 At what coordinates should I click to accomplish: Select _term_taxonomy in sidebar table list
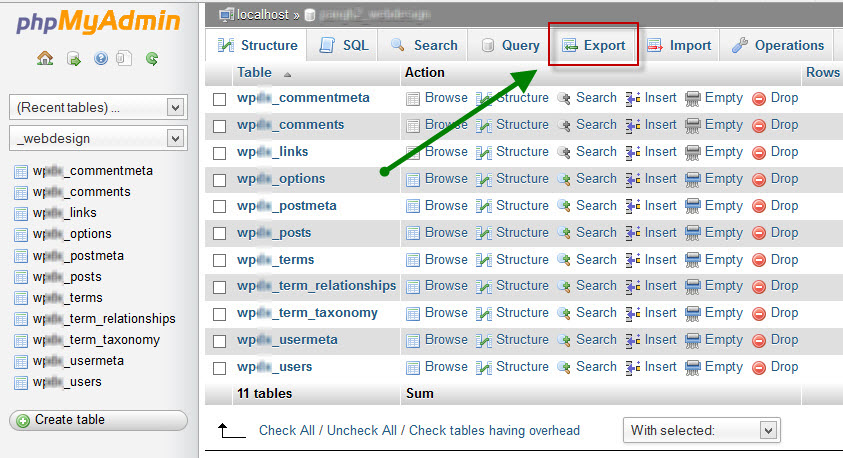tap(96, 340)
